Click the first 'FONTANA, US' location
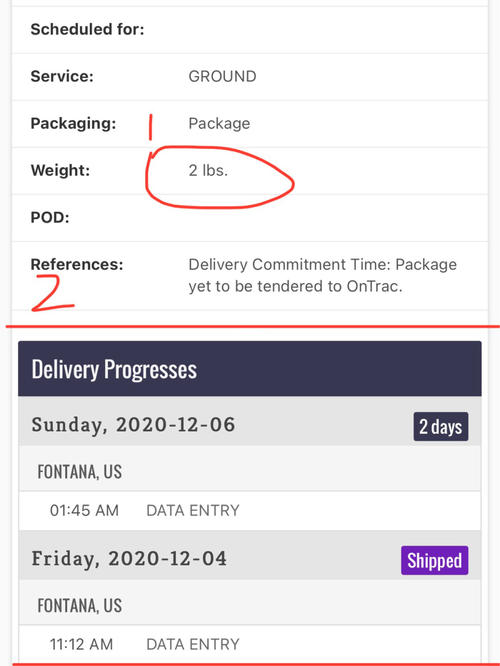The width and height of the screenshot is (500, 666). [79, 472]
